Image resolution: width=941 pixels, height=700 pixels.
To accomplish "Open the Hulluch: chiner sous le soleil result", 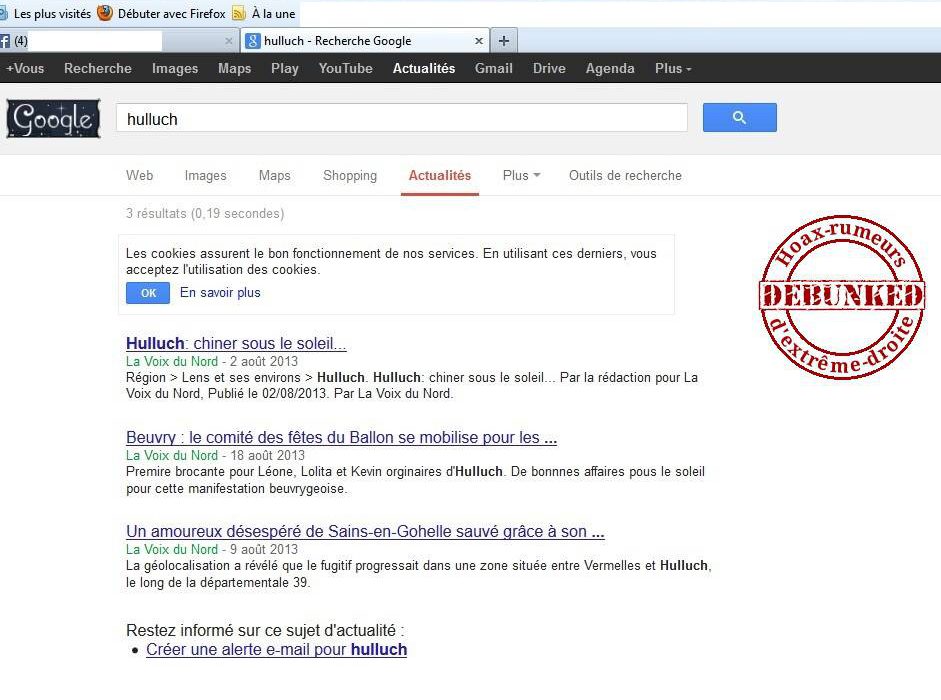I will tap(236, 343).
